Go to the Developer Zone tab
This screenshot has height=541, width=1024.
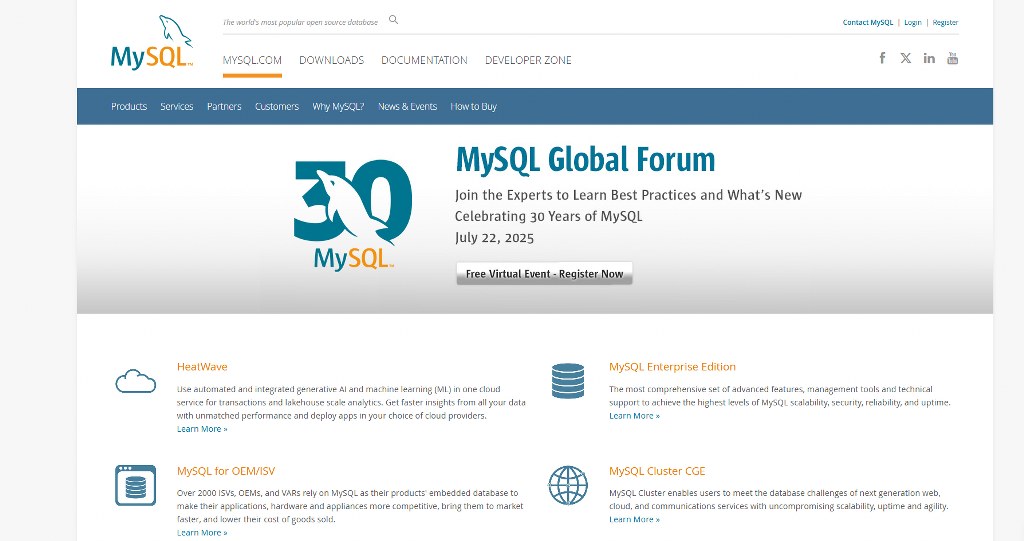tap(528, 60)
